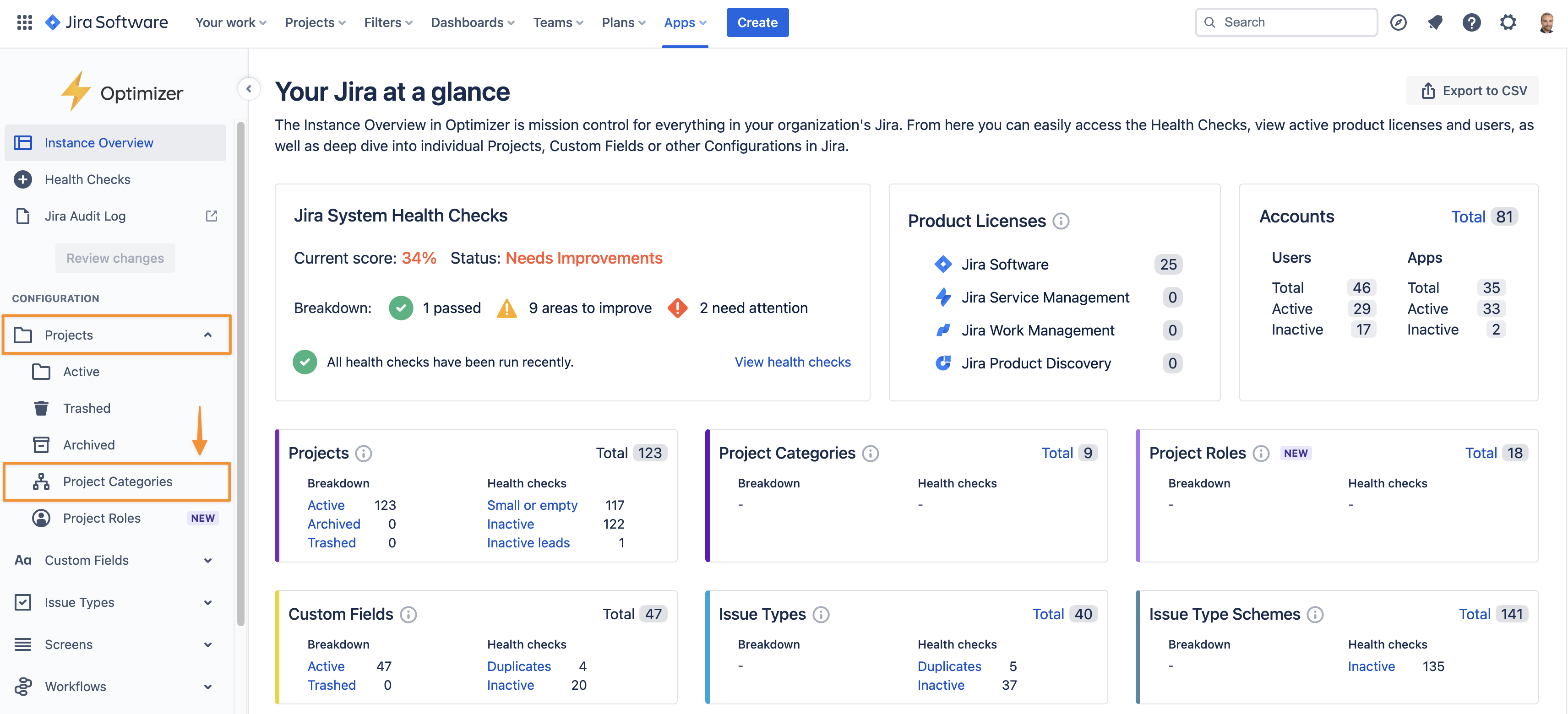Screen dimensions: 1568x714
Task: Click Product Licenses info icon
Action: 1061,221
